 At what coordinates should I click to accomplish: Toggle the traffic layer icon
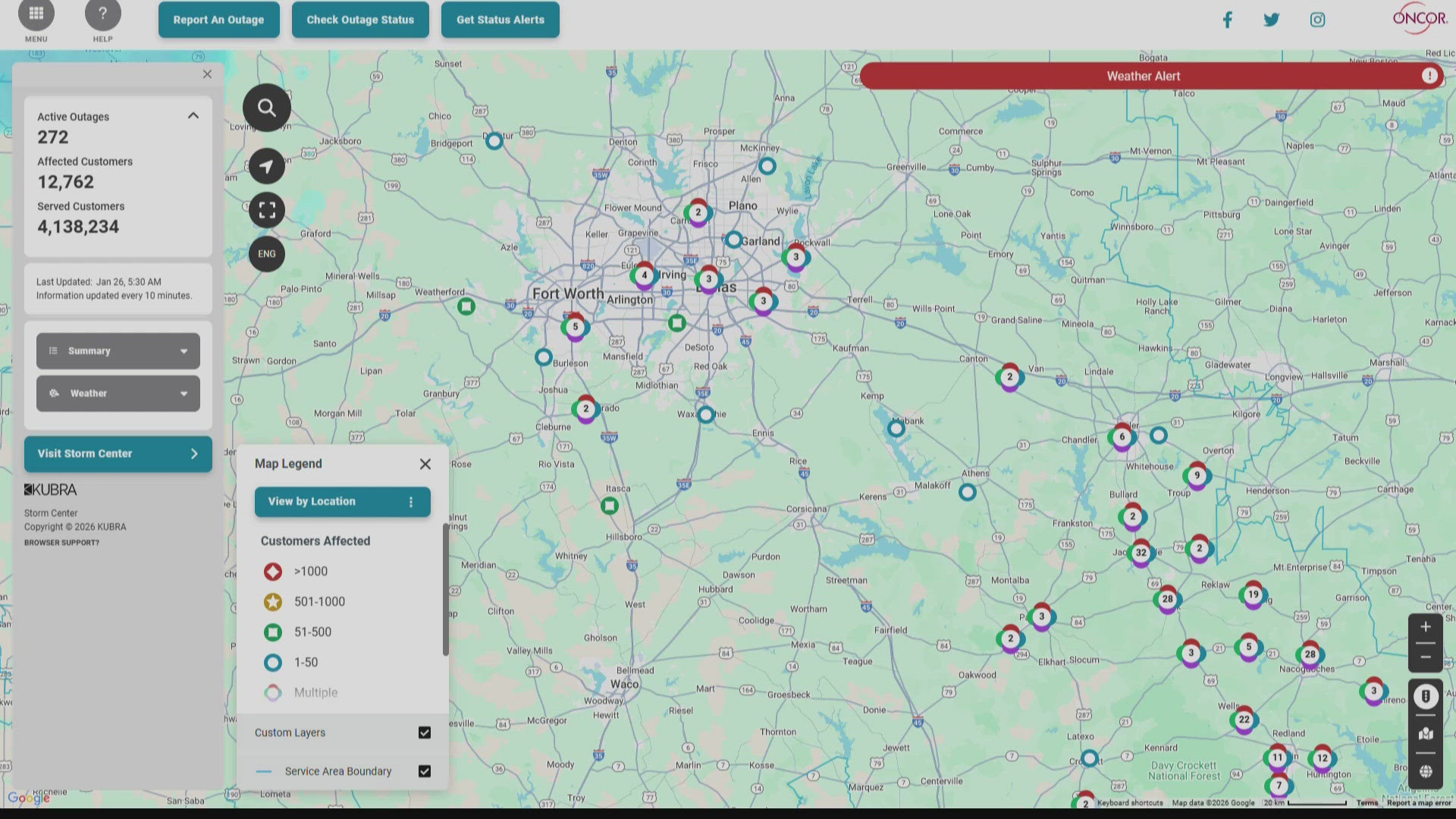(1426, 696)
